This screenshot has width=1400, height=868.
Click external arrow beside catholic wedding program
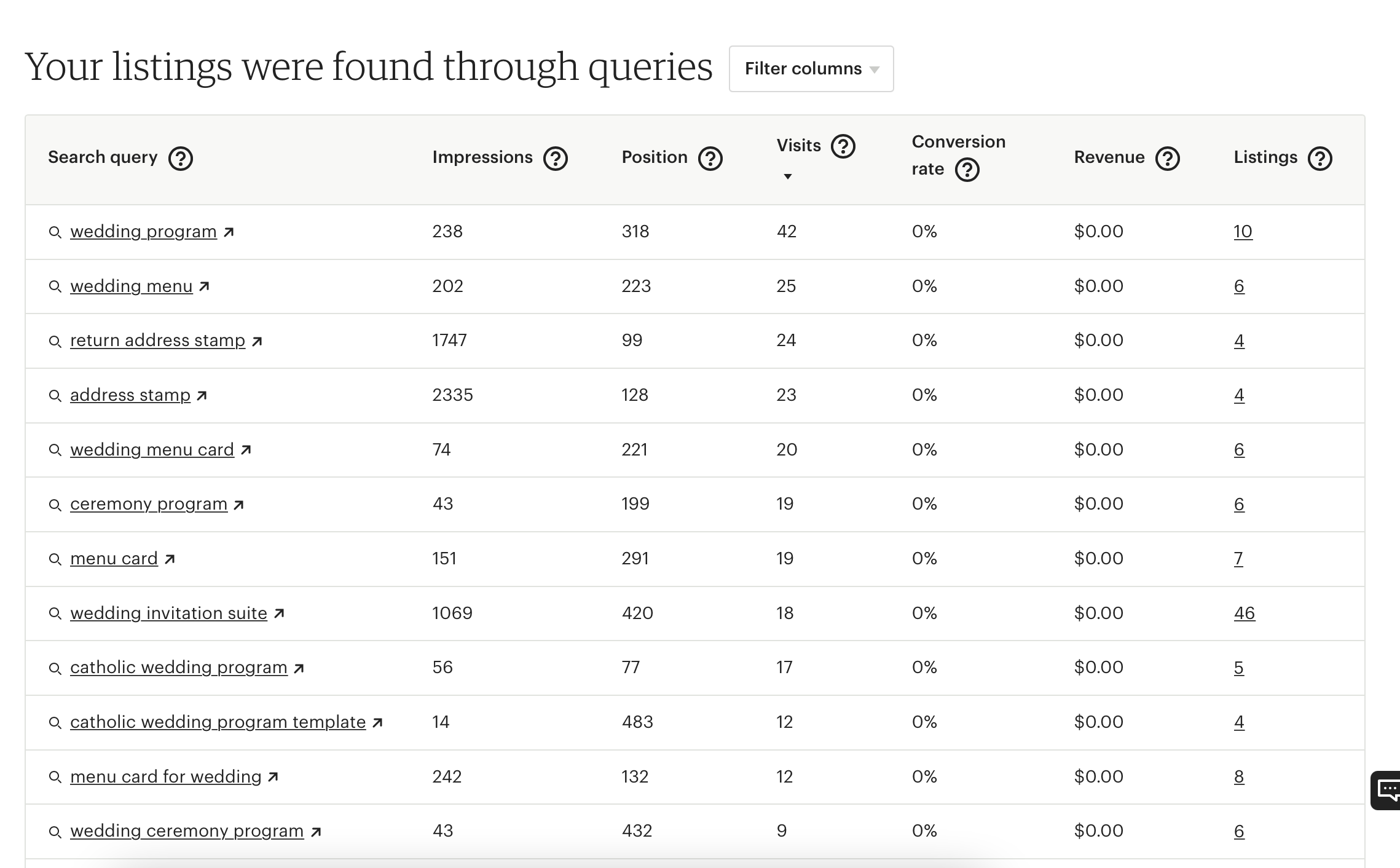(x=299, y=668)
